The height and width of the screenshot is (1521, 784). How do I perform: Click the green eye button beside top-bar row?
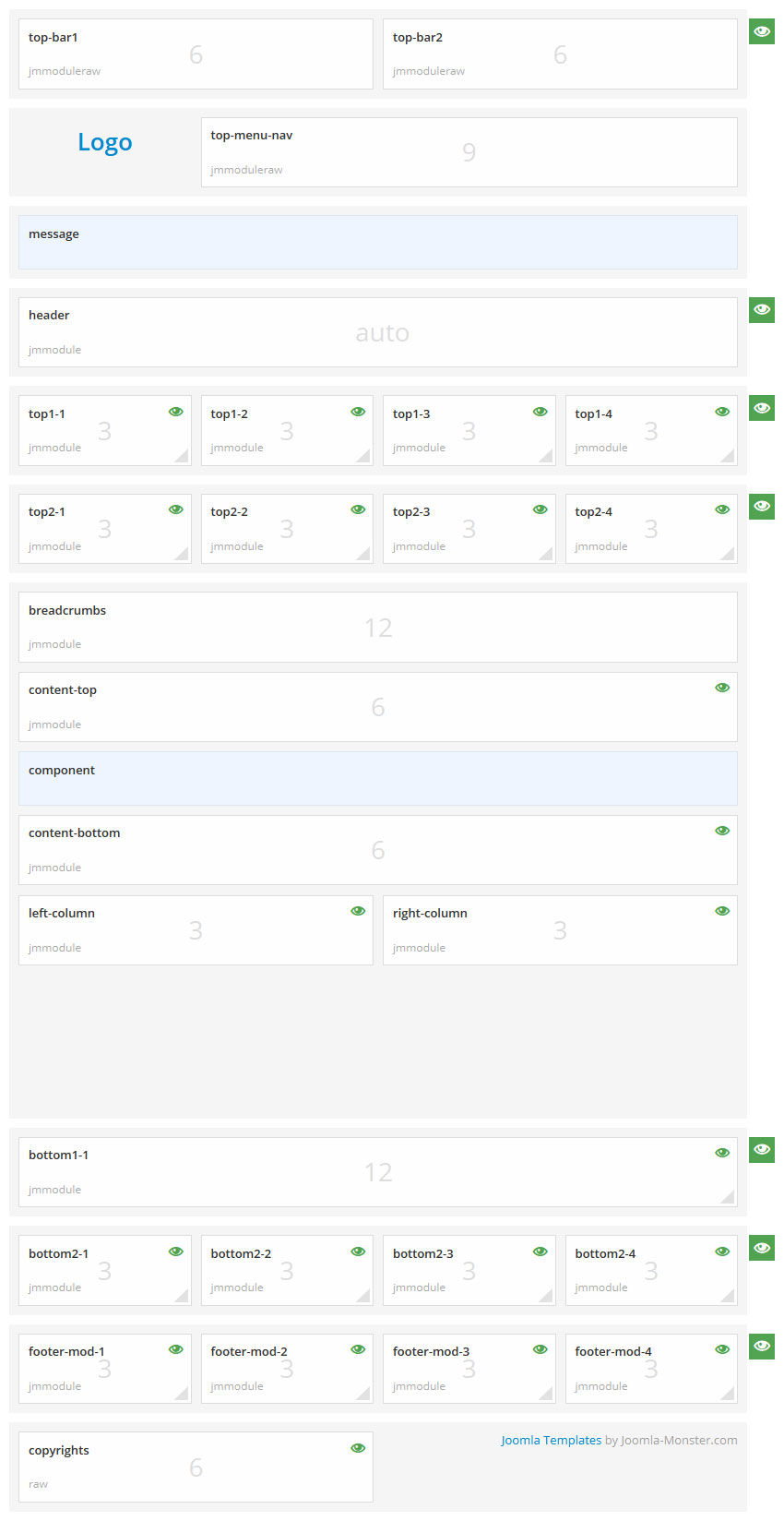[x=761, y=32]
